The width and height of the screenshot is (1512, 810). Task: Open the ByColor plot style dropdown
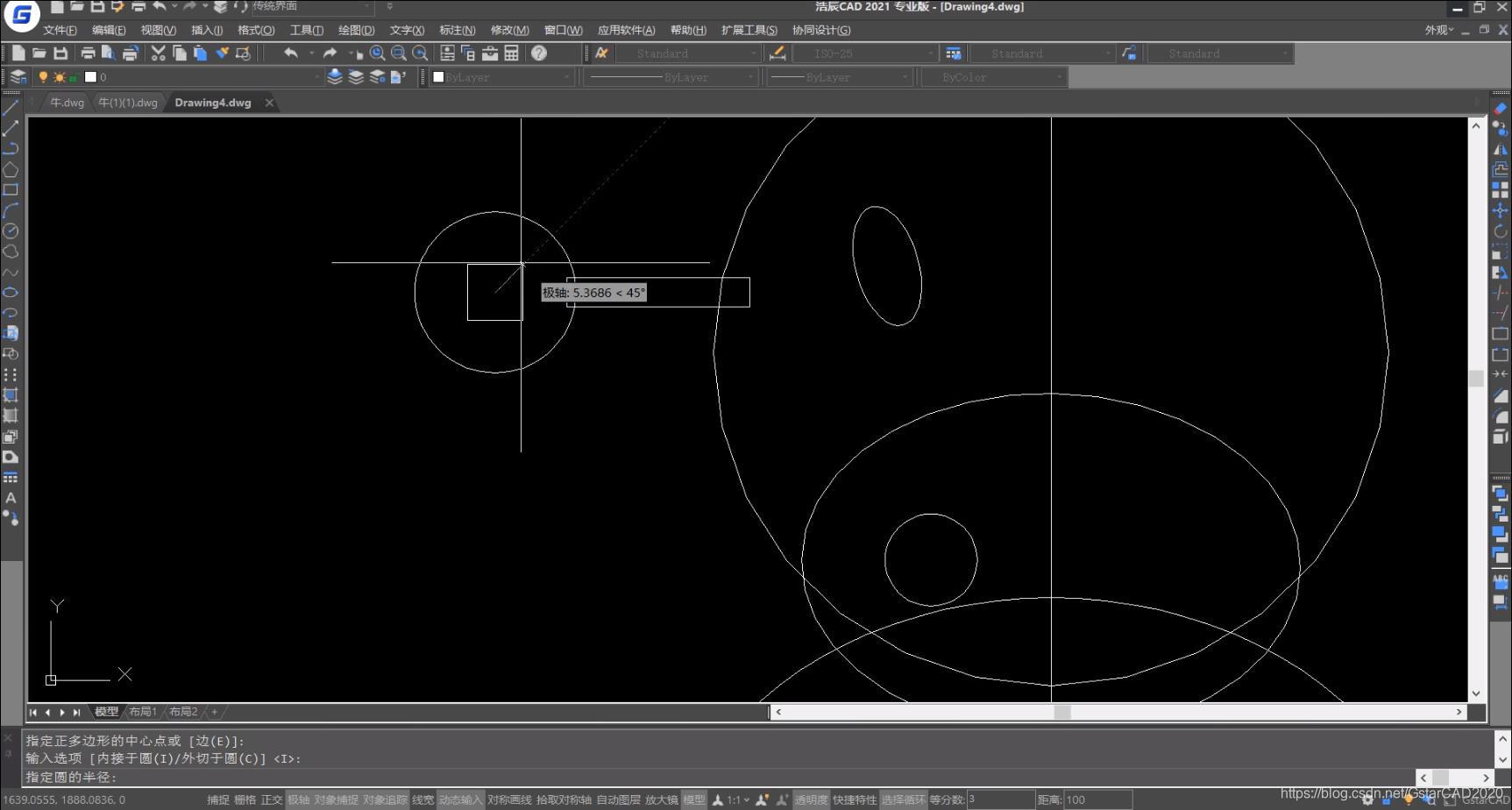(992, 77)
